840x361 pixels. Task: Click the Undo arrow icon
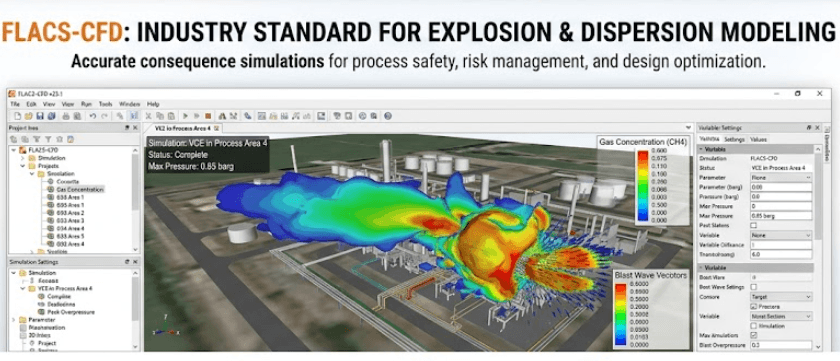93,116
